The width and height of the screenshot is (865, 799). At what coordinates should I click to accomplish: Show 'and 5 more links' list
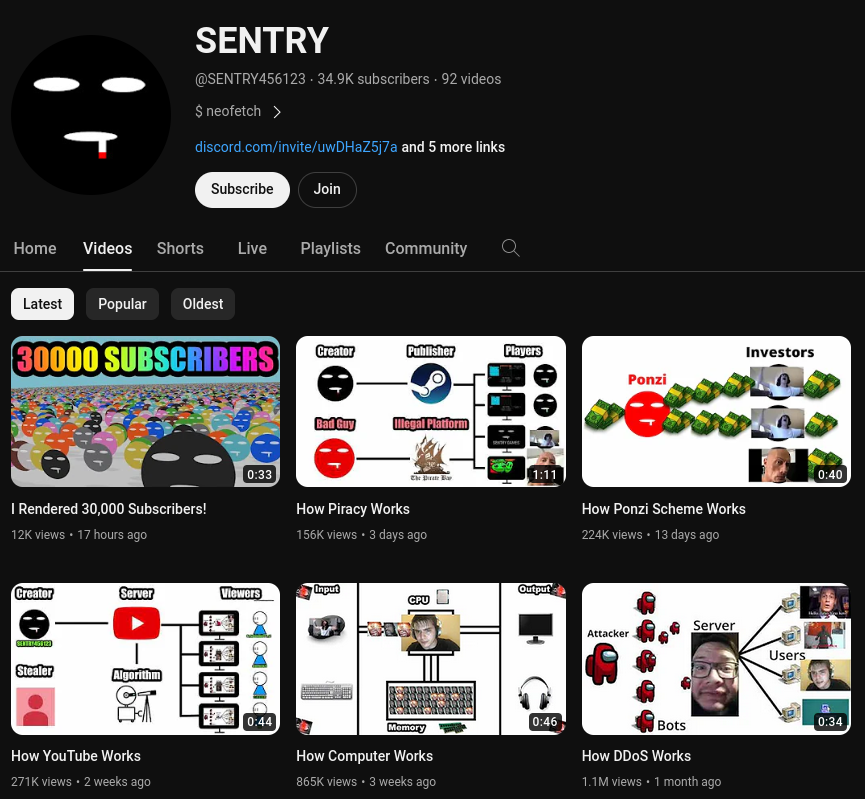453,147
